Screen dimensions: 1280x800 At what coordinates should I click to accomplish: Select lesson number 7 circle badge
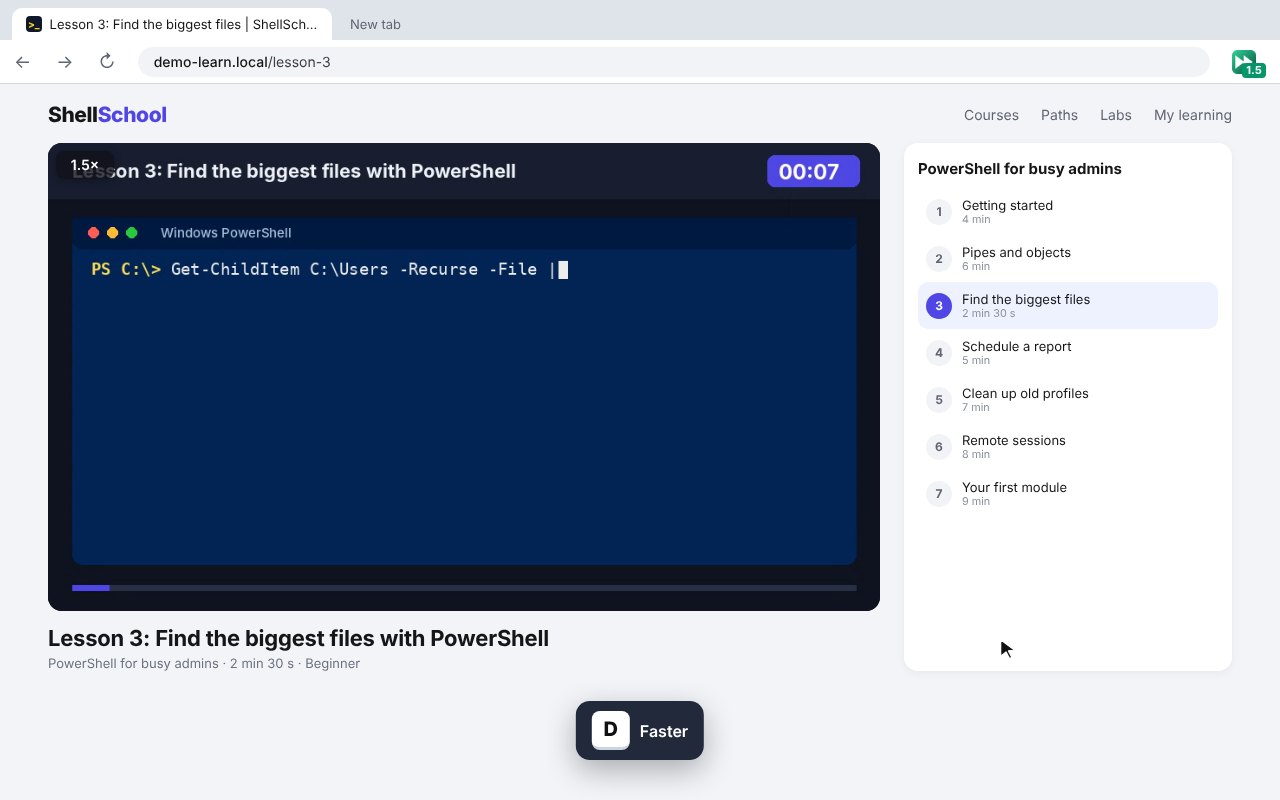point(939,494)
